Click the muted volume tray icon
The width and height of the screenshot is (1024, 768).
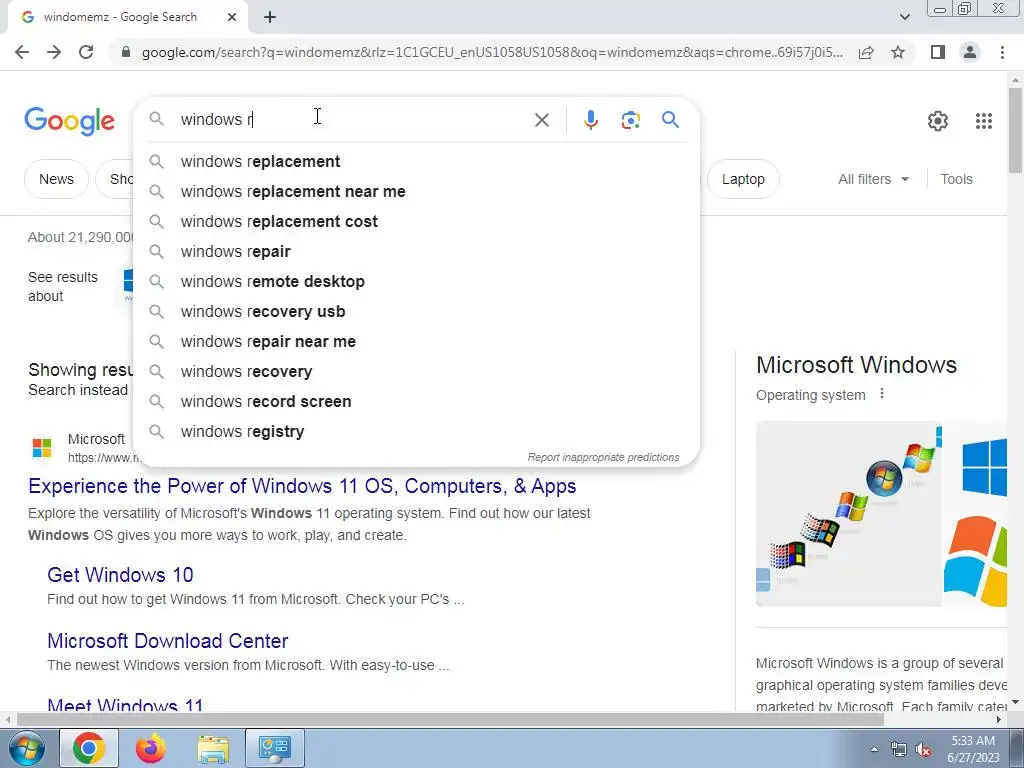coord(923,750)
